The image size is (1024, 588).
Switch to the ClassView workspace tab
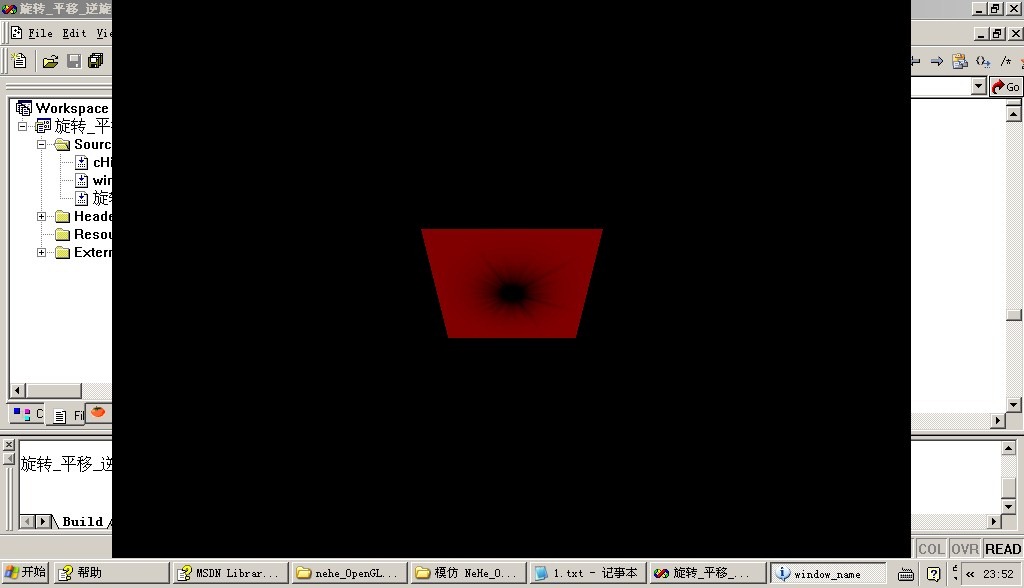[27, 414]
